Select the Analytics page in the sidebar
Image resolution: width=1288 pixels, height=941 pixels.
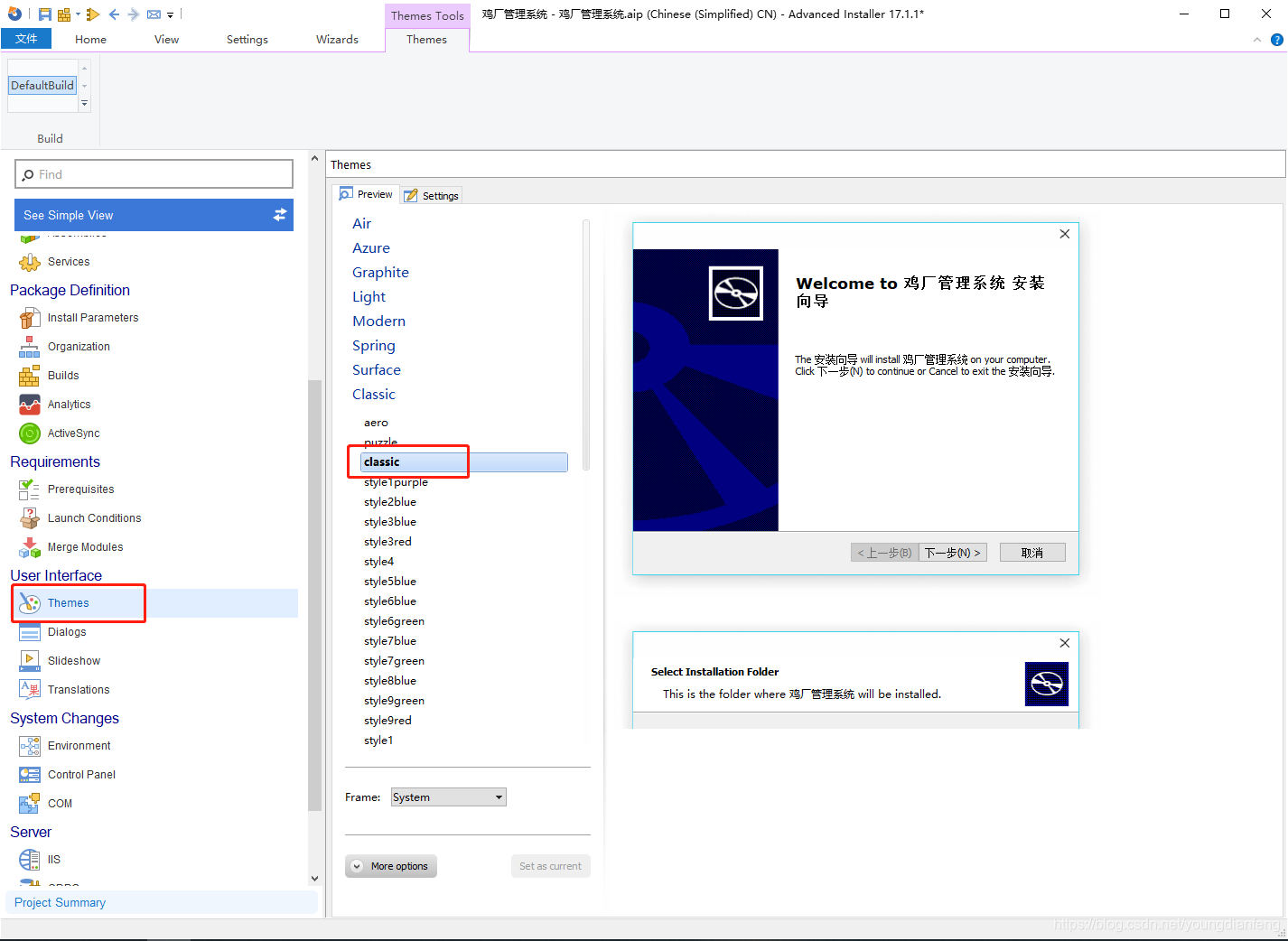[x=70, y=404]
